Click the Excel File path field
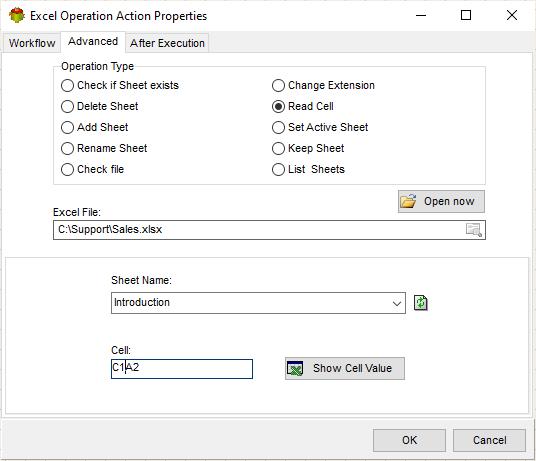Image resolution: width=536 pixels, height=461 pixels. [x=260, y=230]
